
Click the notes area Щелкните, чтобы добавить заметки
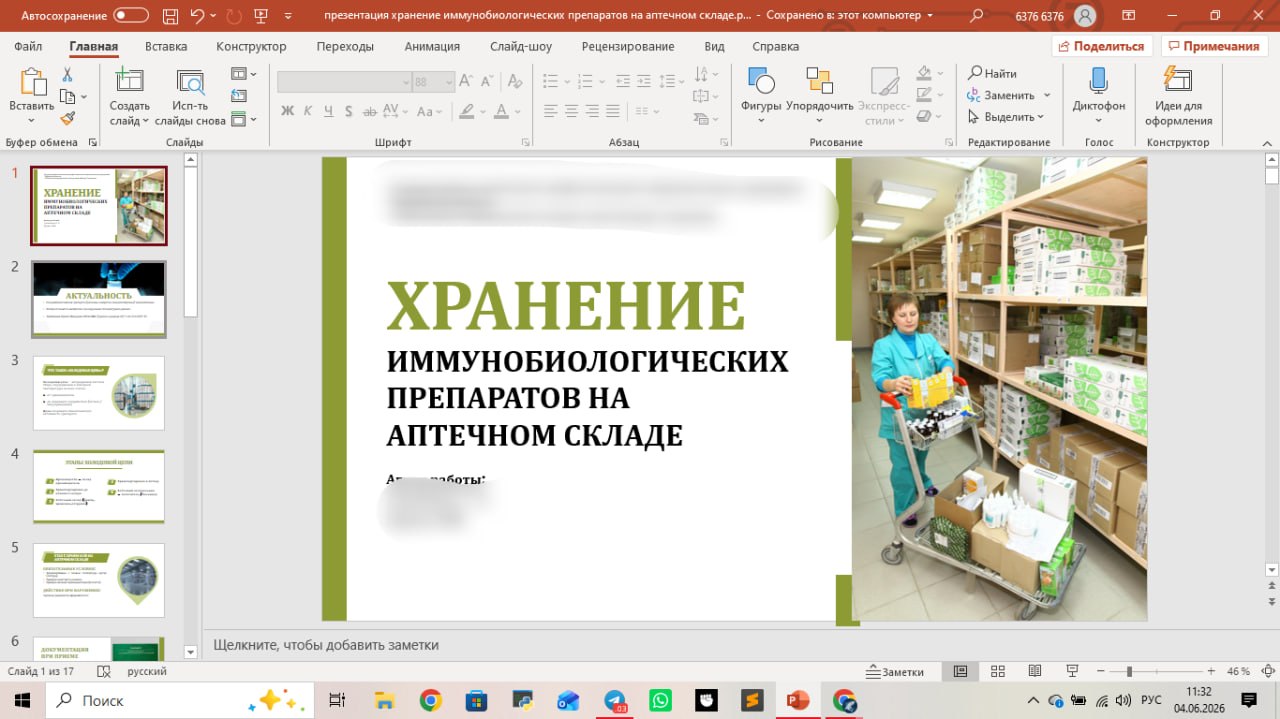pos(326,645)
